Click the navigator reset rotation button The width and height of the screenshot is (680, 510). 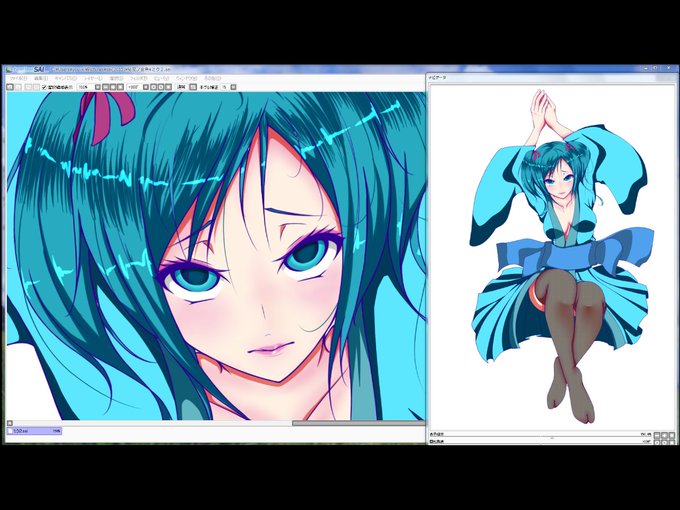click(672, 443)
